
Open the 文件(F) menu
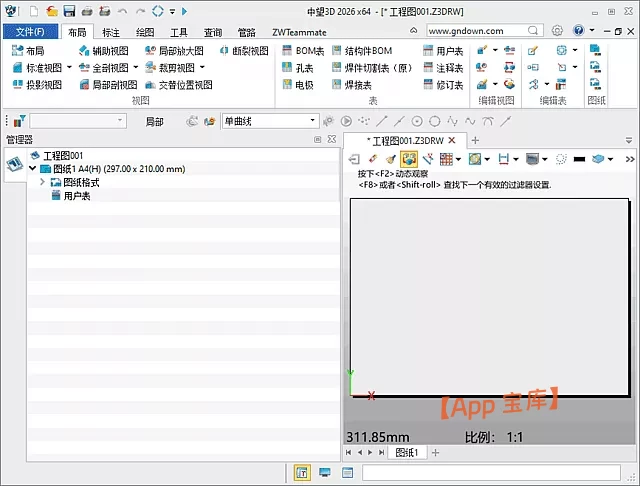coord(30,32)
